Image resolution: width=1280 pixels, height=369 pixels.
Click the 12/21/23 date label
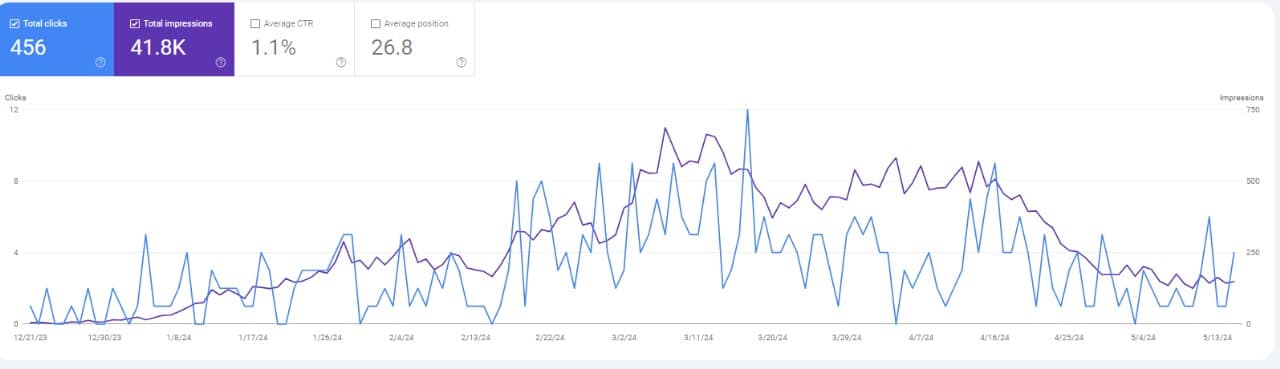pyautogui.click(x=30, y=338)
